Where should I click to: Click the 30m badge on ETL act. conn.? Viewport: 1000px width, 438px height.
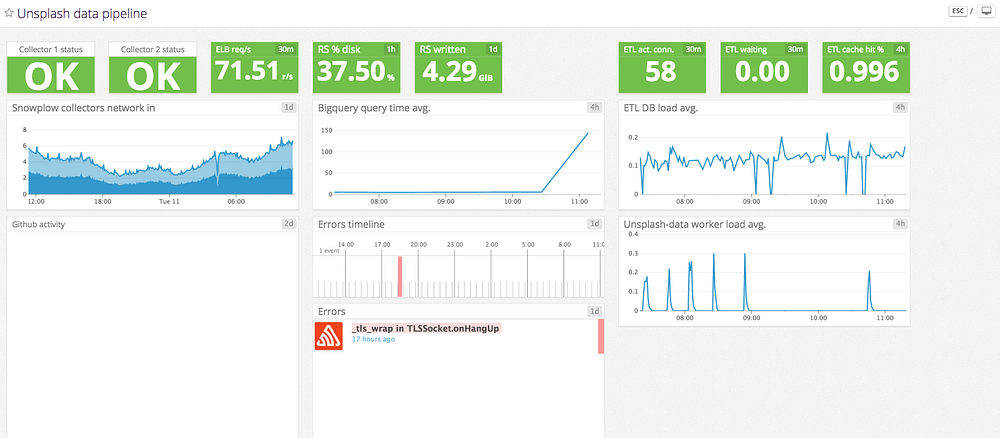tap(693, 49)
